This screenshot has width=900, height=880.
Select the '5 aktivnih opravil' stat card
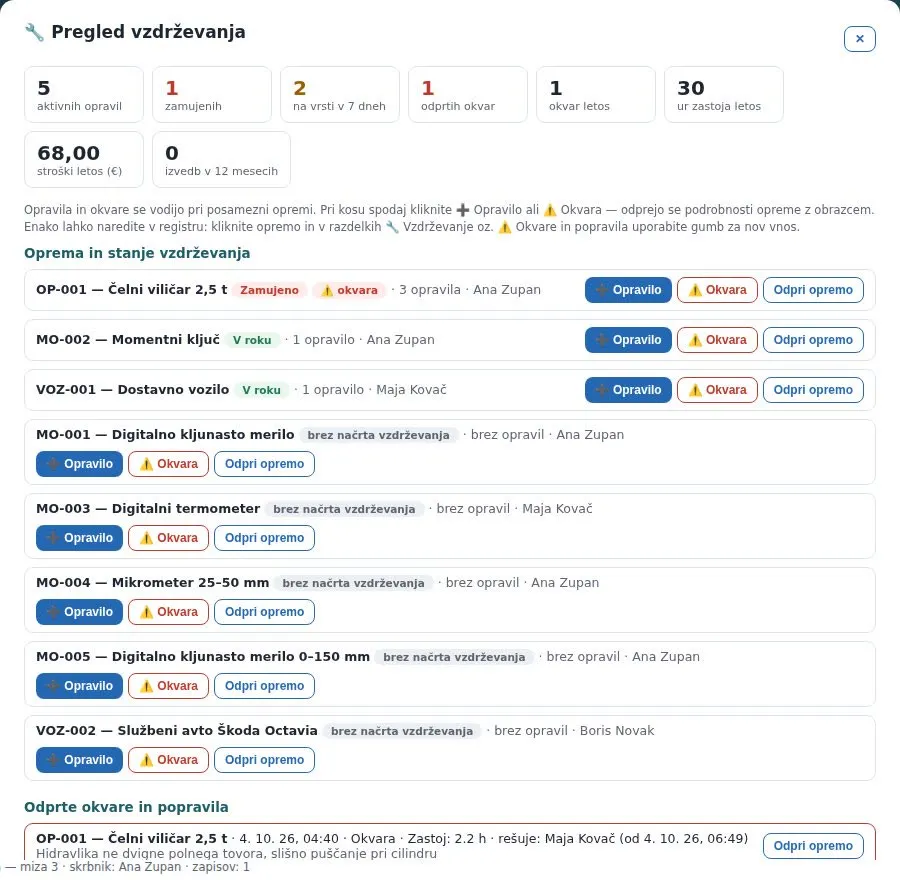(x=84, y=95)
